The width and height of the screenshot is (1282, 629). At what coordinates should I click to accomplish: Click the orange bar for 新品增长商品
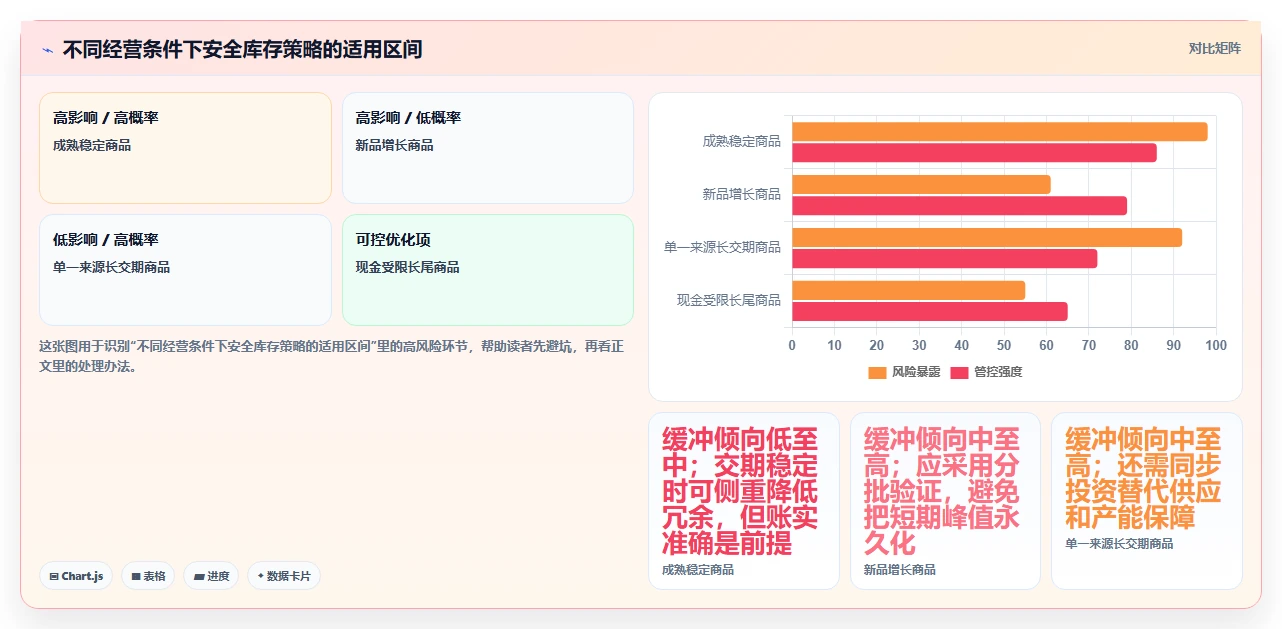tap(921, 184)
